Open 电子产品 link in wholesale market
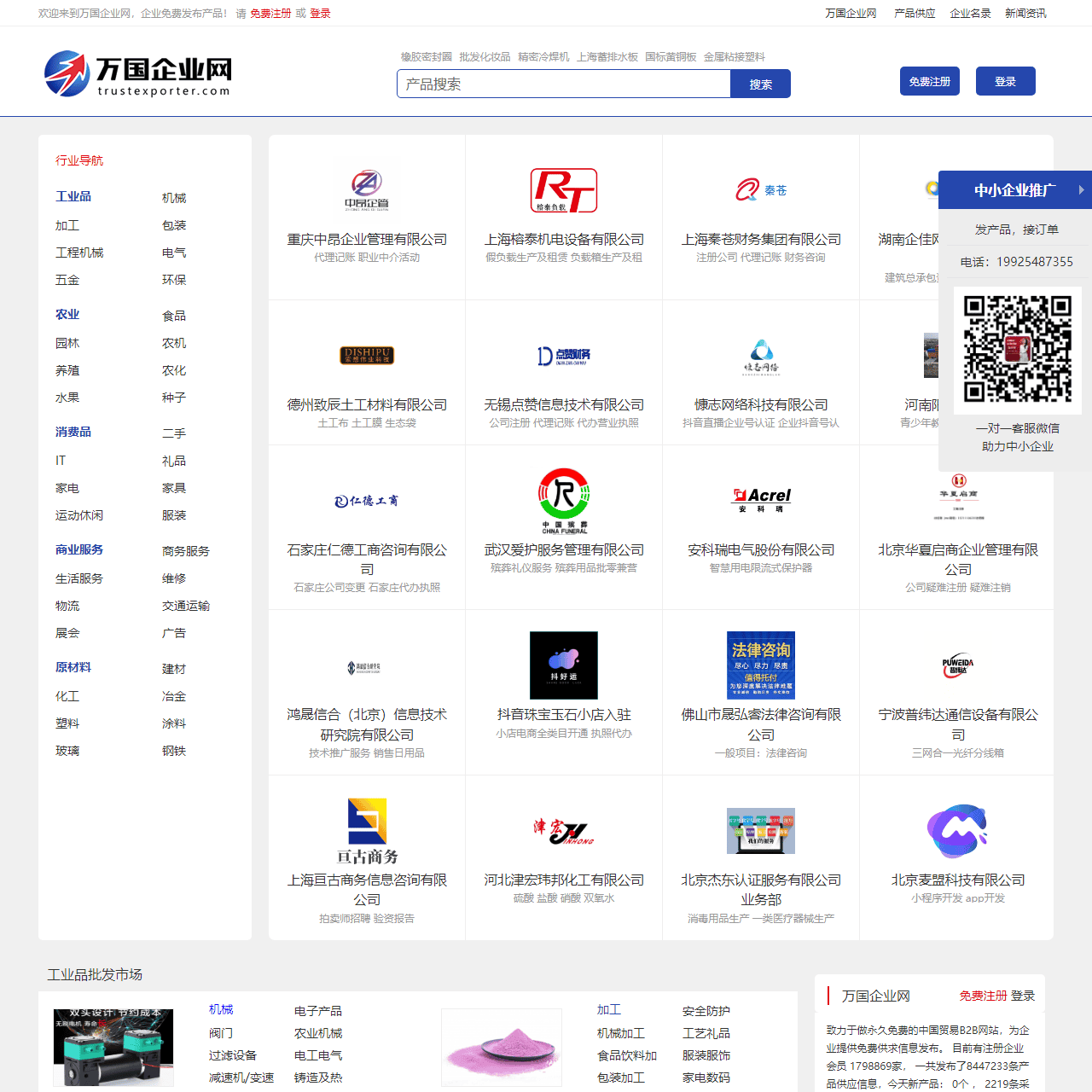This screenshot has height=1092, width=1092. click(x=318, y=1011)
